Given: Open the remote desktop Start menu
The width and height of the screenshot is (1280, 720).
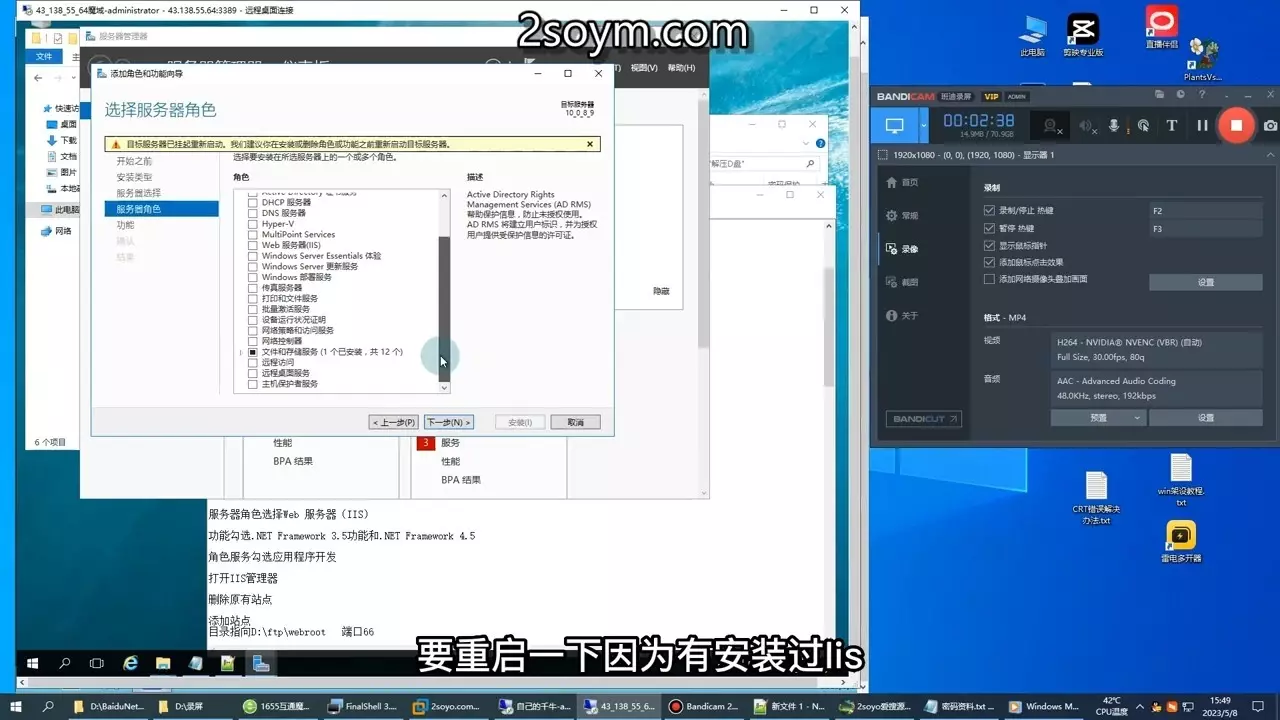Looking at the screenshot, I should click(33, 663).
